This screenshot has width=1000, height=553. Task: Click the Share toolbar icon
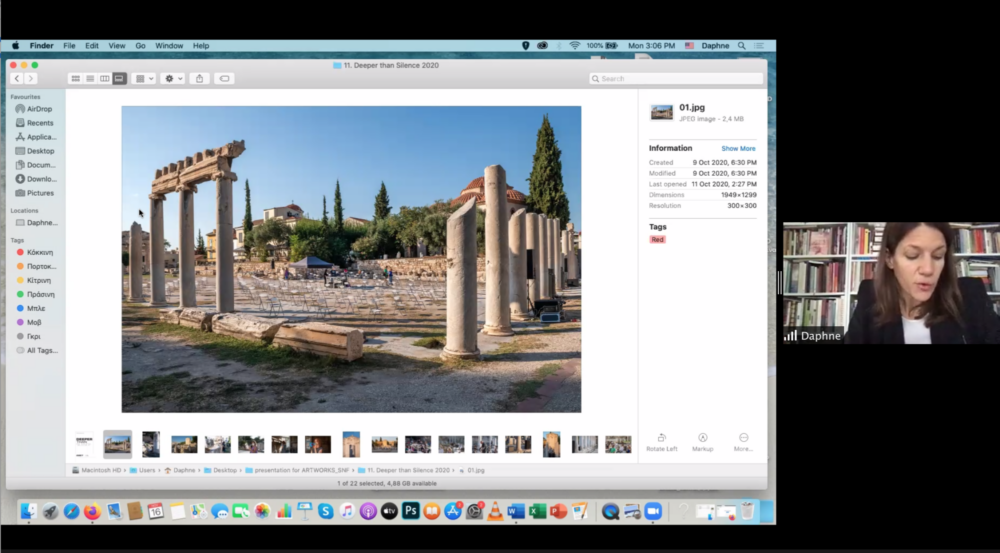click(200, 78)
